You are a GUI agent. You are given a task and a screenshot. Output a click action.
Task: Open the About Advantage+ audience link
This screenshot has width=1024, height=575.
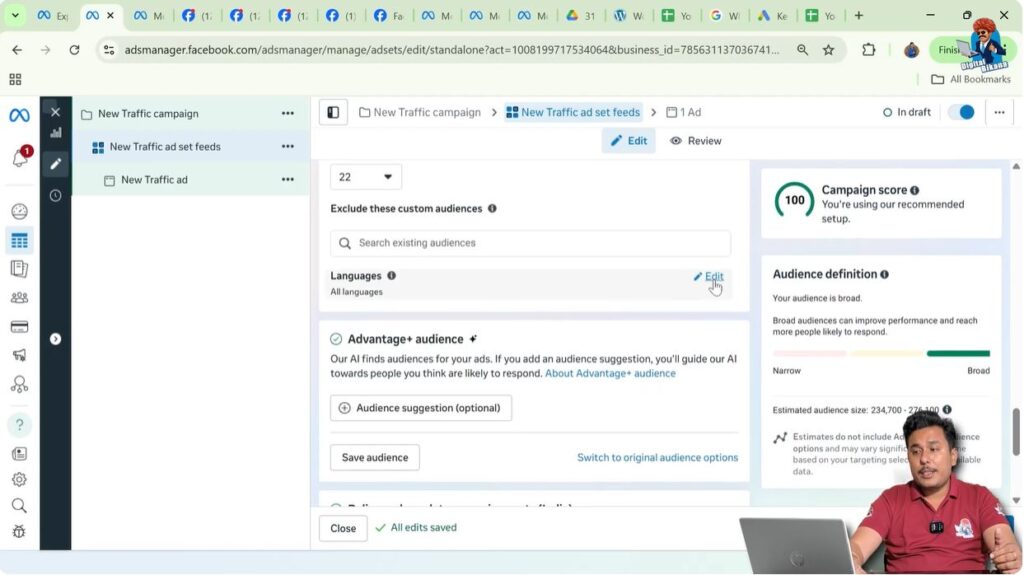coord(610,373)
